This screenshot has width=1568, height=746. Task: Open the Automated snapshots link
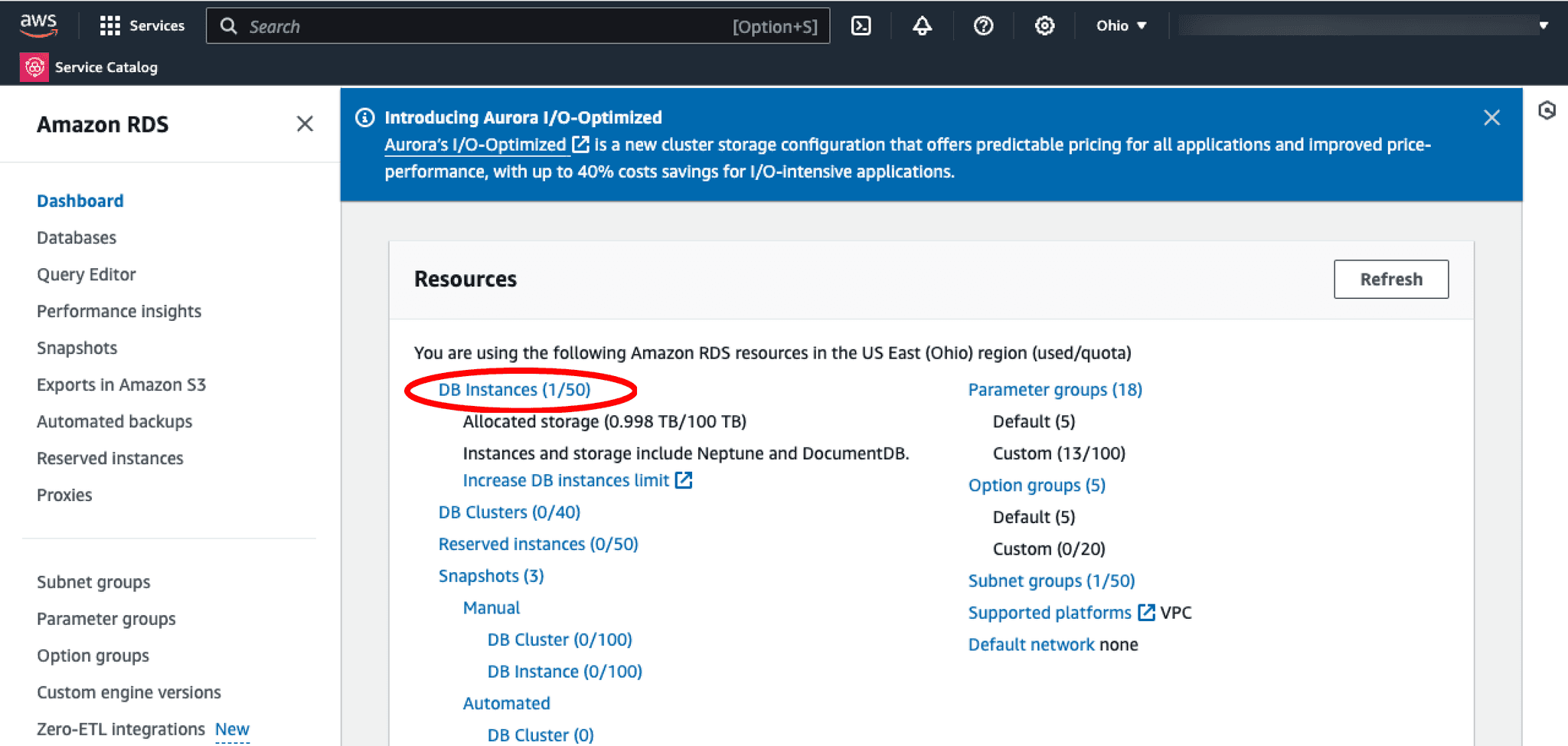507,703
